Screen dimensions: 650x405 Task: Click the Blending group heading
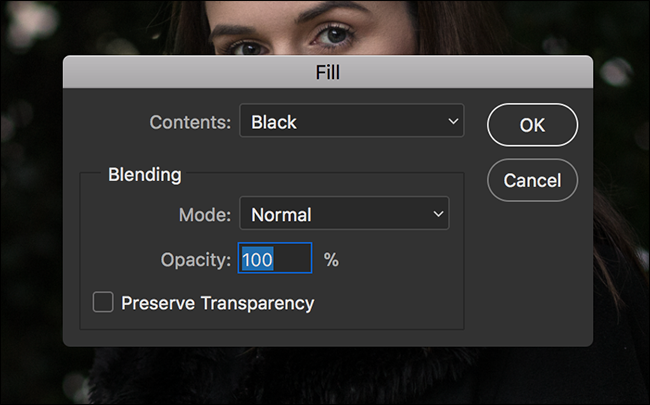(x=145, y=175)
